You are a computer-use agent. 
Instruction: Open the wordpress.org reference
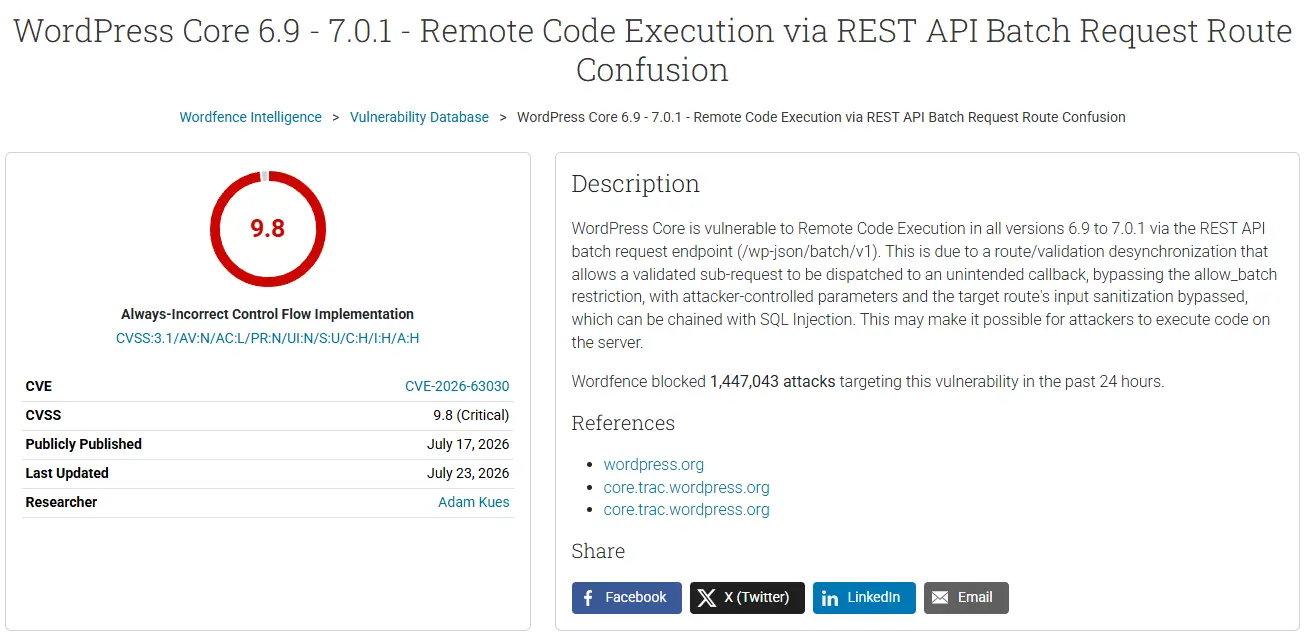[654, 464]
